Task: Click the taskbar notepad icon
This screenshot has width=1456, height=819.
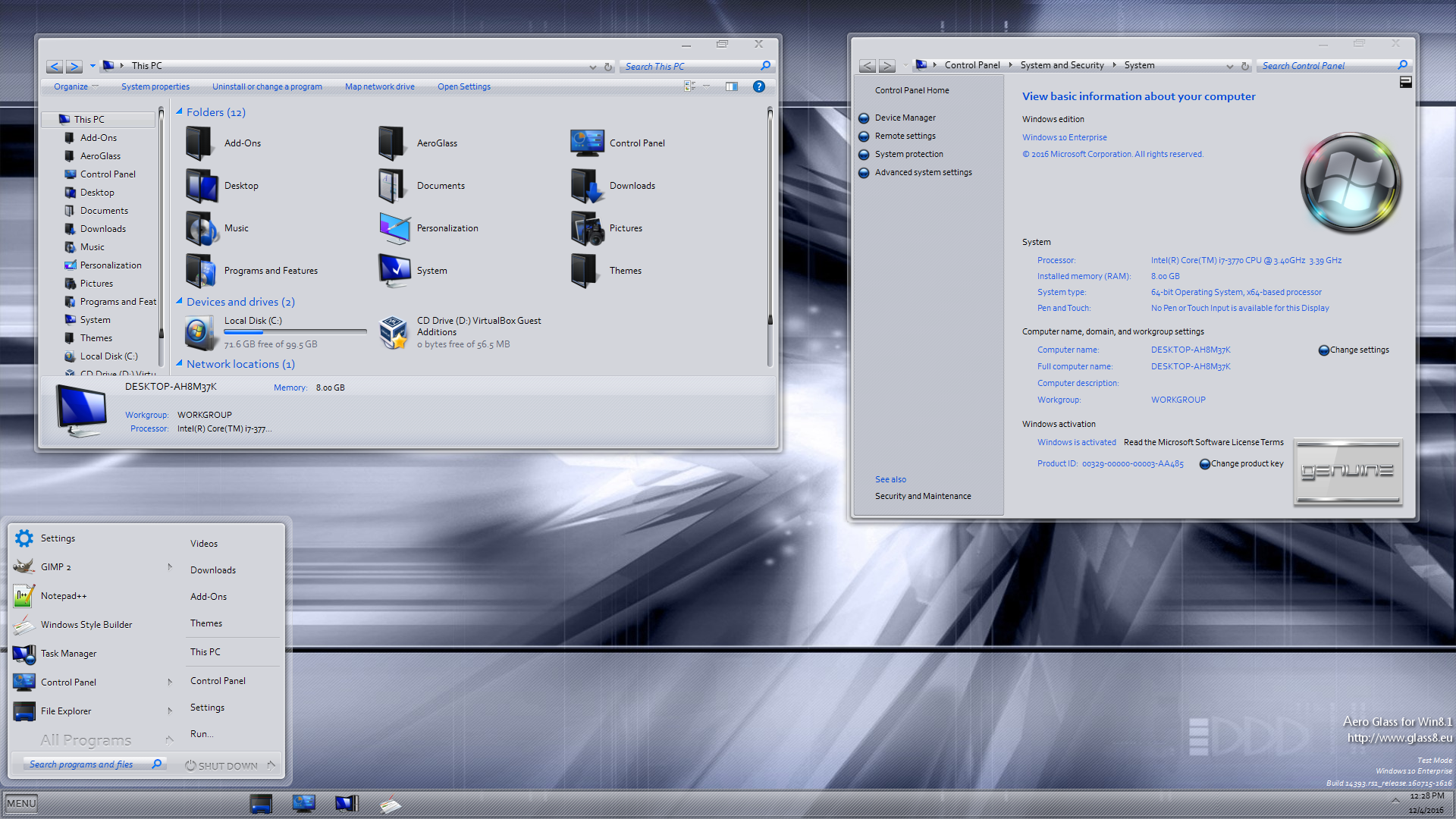Action: pos(390,804)
